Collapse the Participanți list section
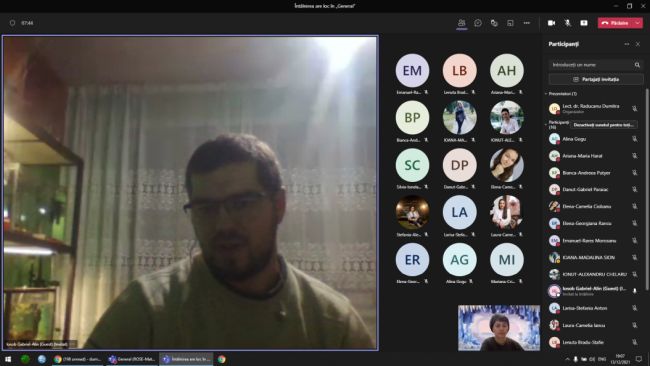650x366 pixels. click(x=546, y=124)
